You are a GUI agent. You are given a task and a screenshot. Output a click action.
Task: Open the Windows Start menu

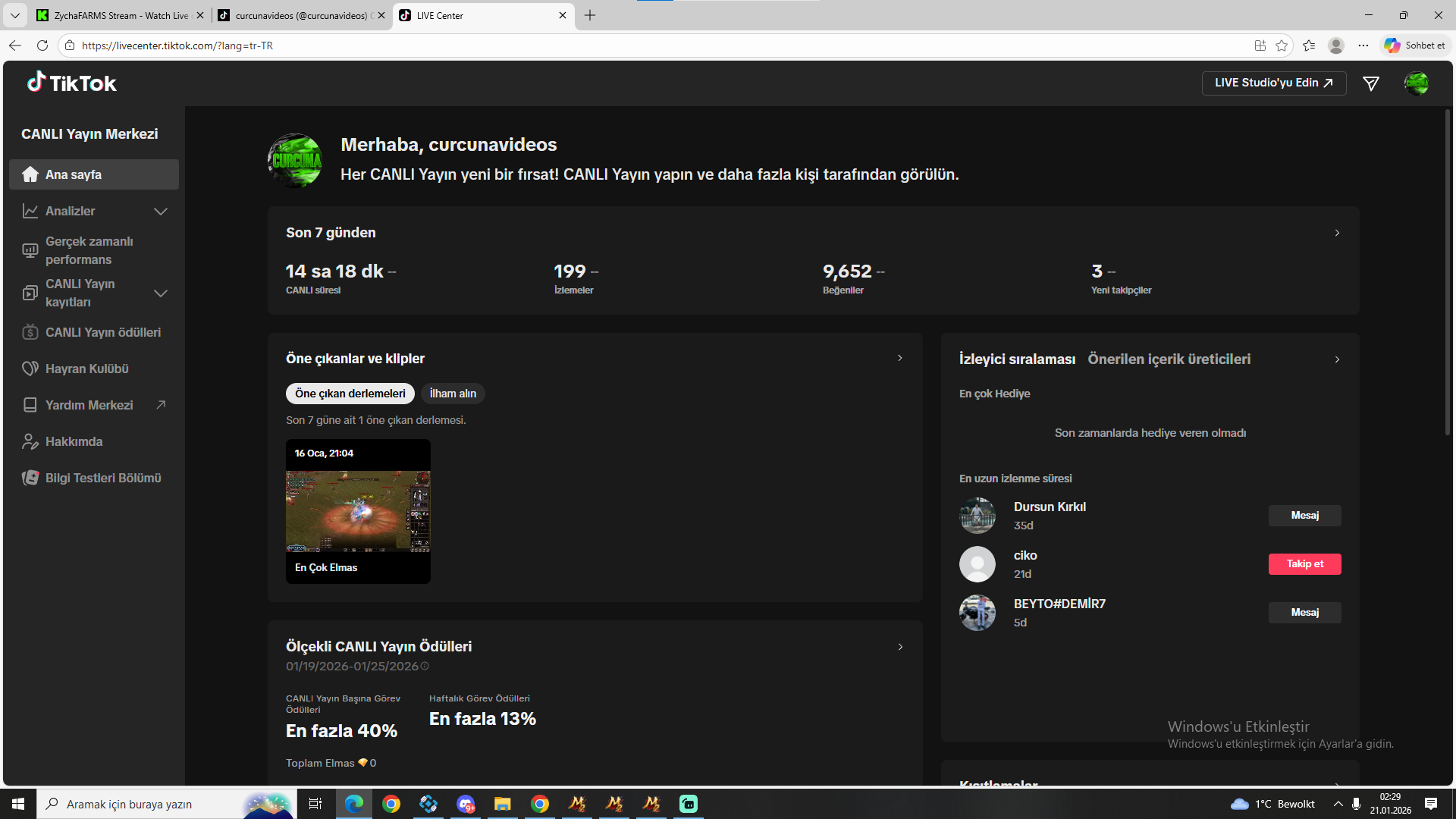pos(18,804)
